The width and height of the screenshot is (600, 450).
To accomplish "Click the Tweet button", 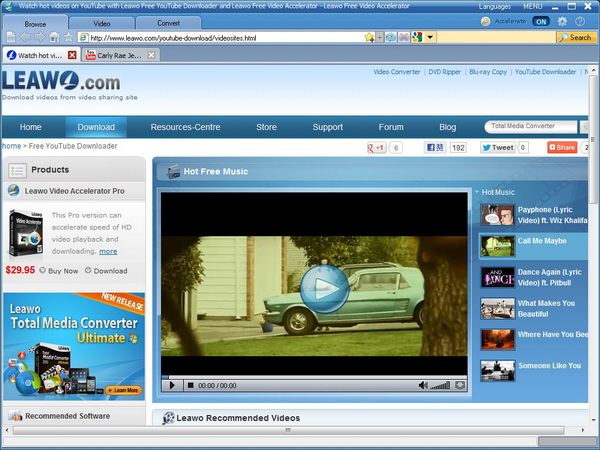I will tap(498, 147).
